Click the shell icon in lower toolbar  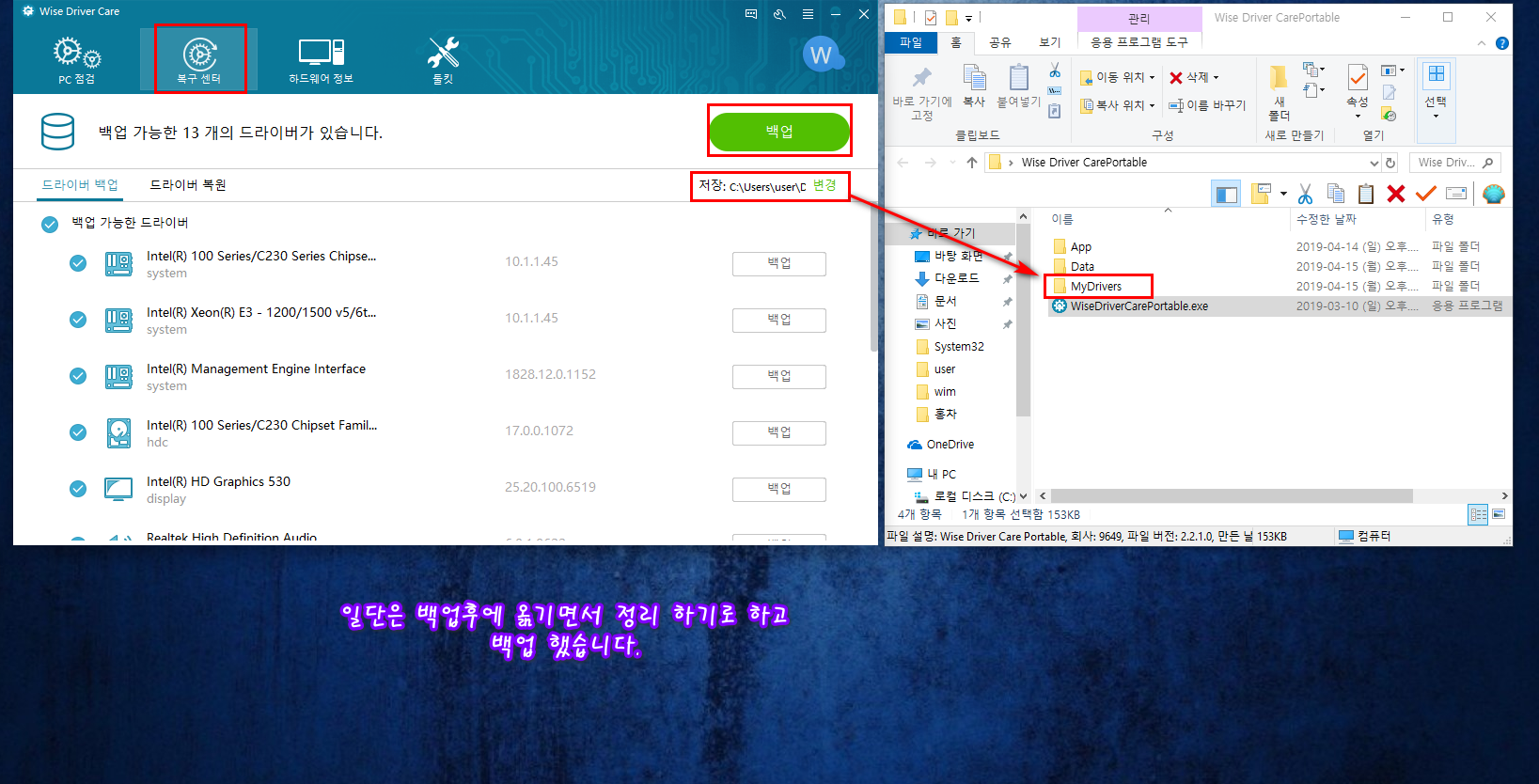[x=1494, y=194]
